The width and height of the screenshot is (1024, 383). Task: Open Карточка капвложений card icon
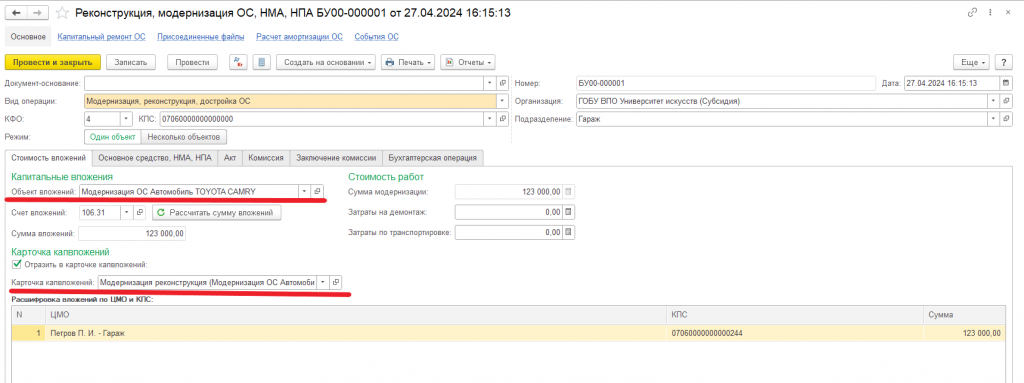click(336, 282)
